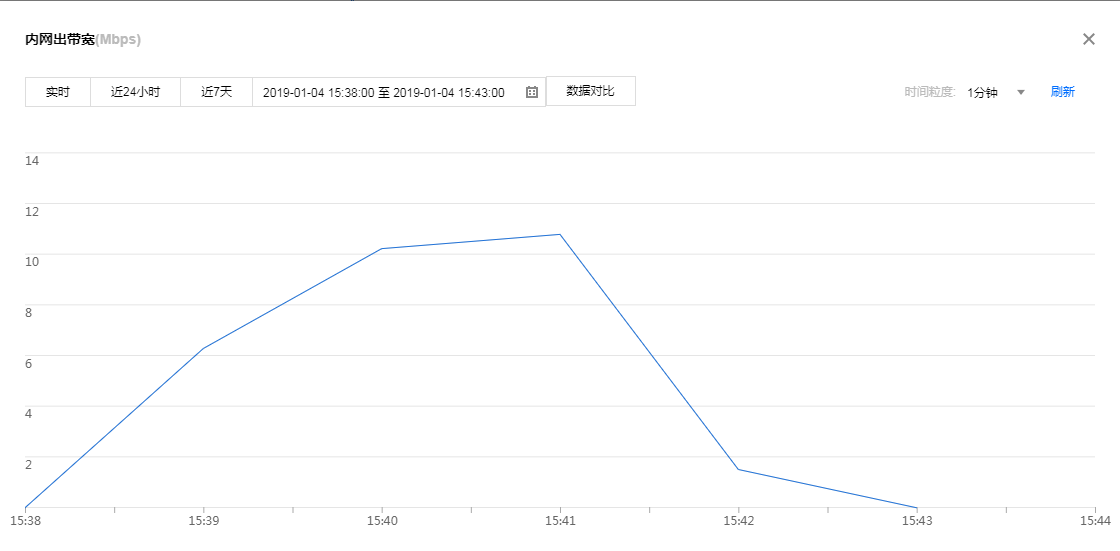Click the chart line point at 15:39
This screenshot has width=1120, height=551.
point(203,349)
